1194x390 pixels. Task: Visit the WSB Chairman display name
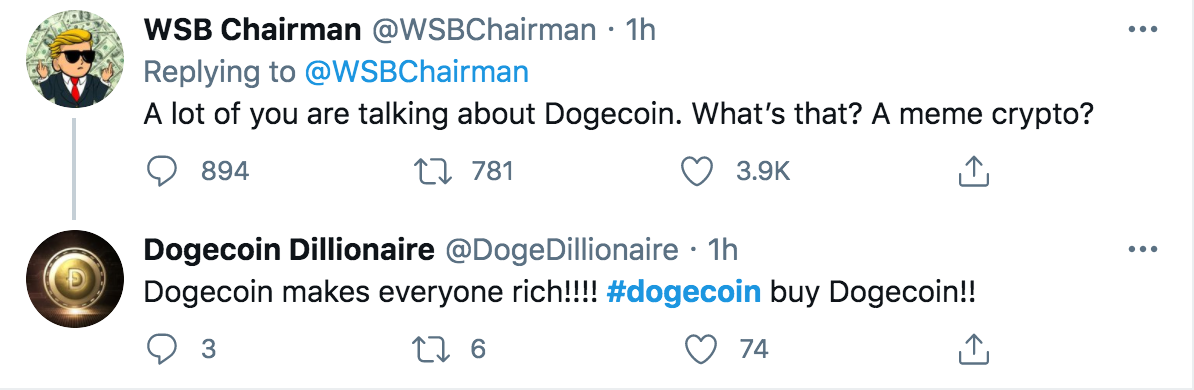(252, 30)
